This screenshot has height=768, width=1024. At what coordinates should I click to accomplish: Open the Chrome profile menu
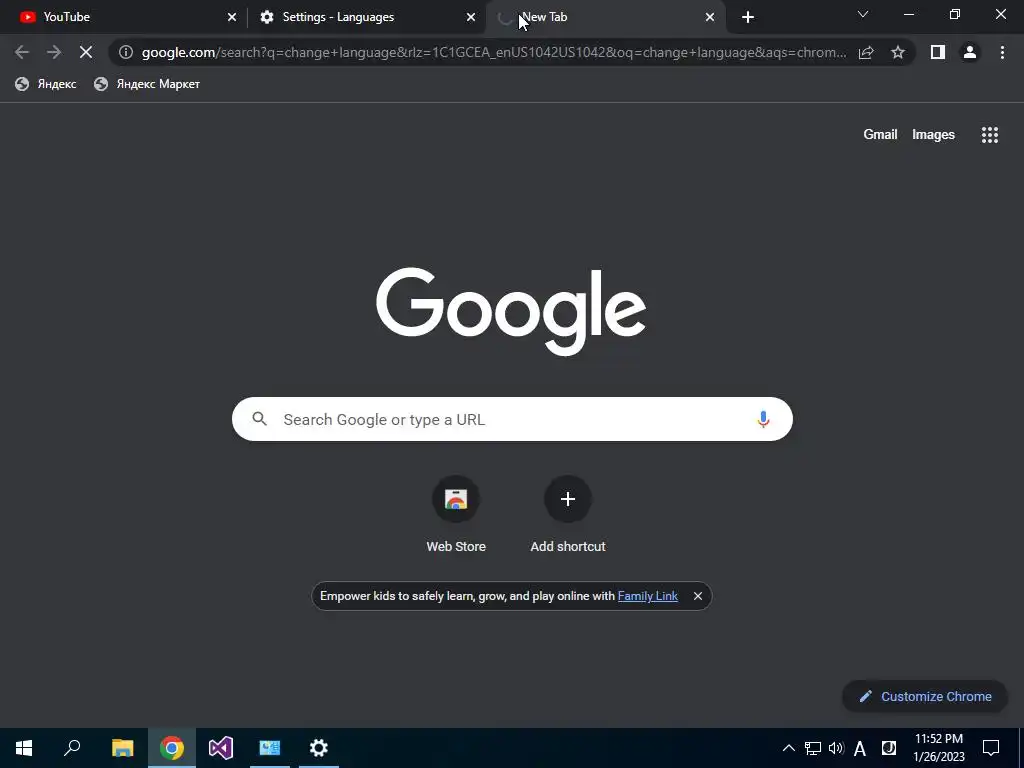pos(970,52)
